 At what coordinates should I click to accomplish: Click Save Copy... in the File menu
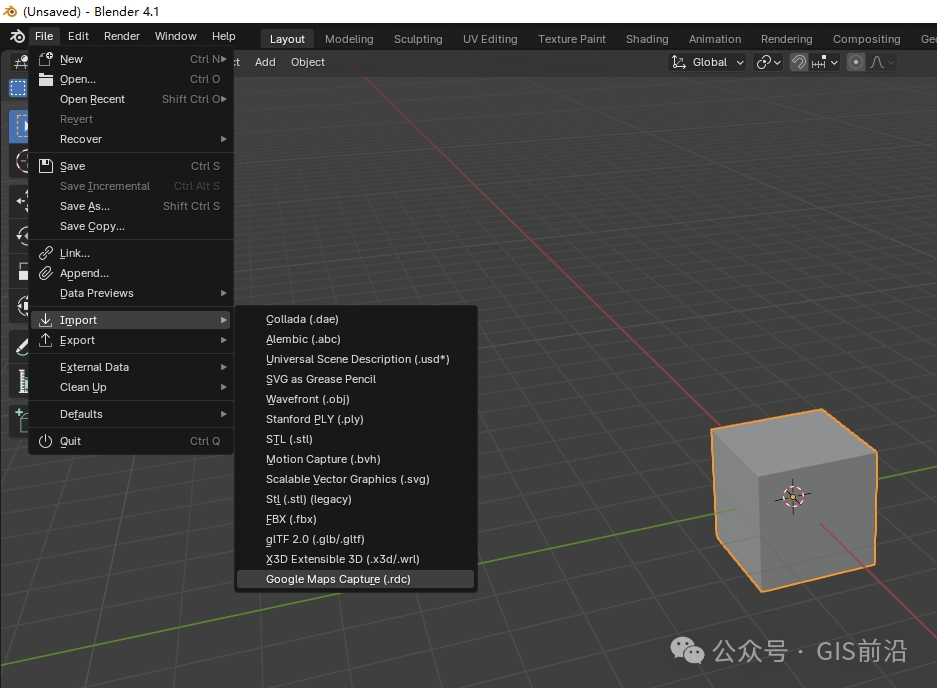131,226
